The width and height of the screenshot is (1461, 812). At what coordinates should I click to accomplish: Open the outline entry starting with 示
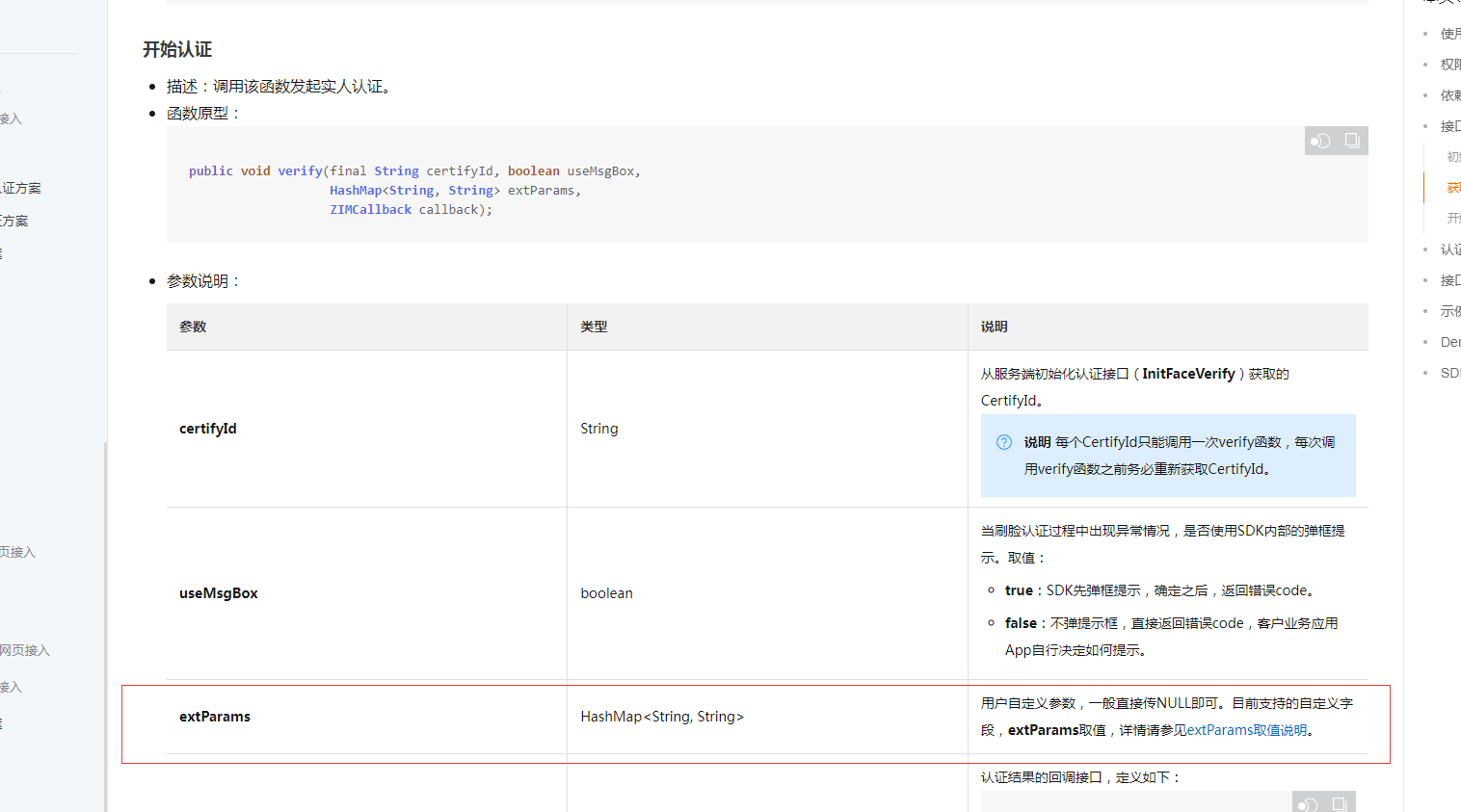coord(1450,311)
